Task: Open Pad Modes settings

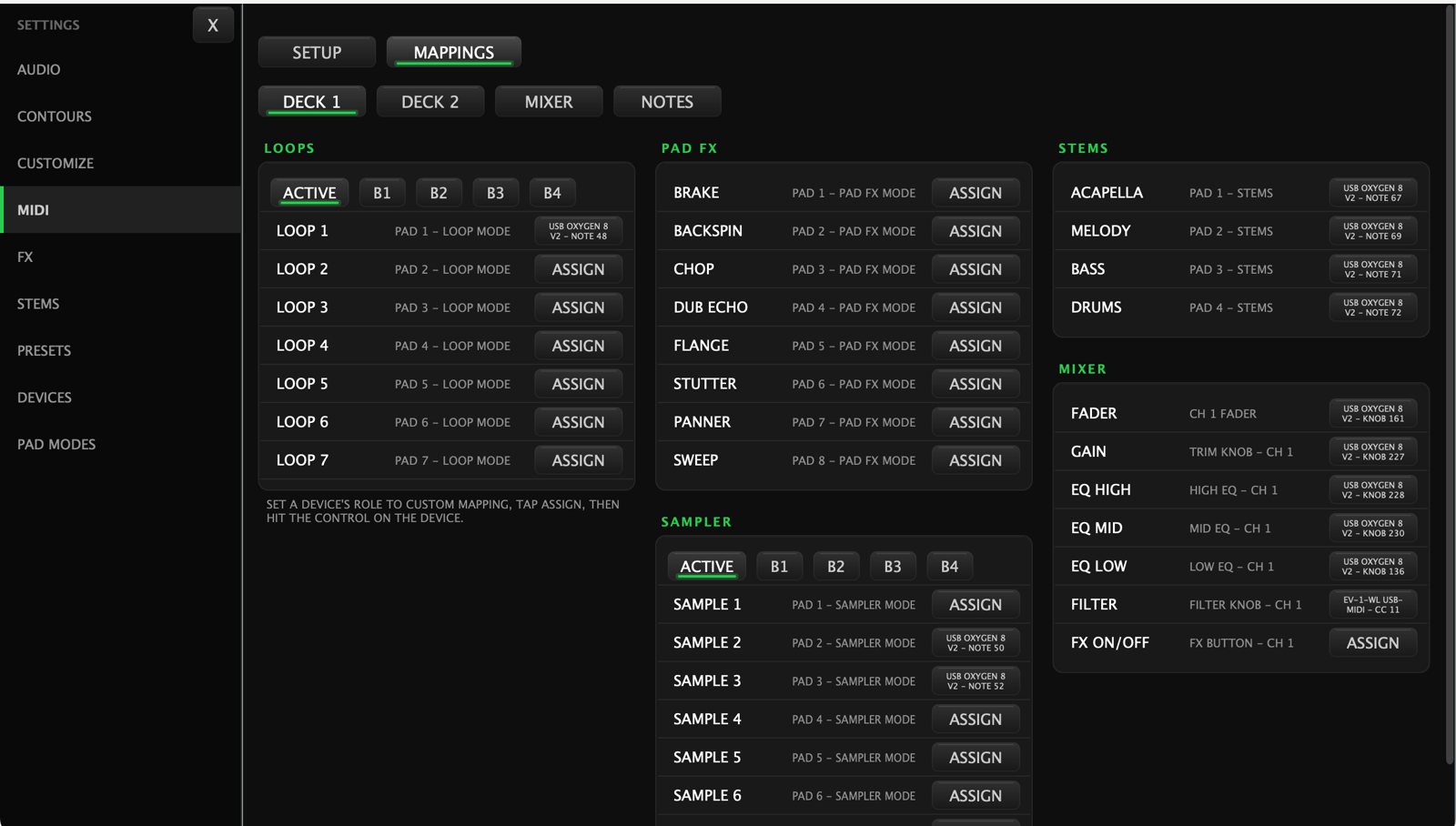Action: coord(56,445)
